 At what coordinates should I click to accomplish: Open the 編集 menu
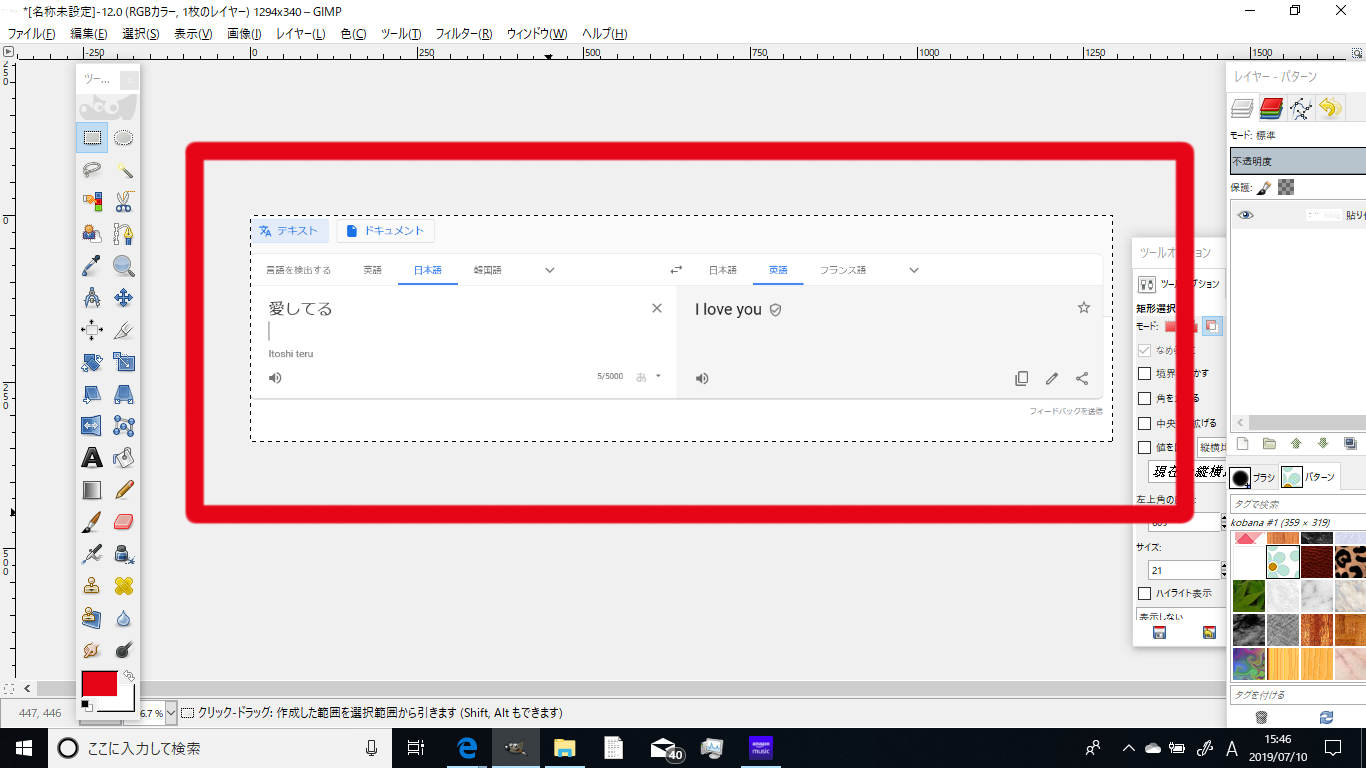click(x=90, y=34)
